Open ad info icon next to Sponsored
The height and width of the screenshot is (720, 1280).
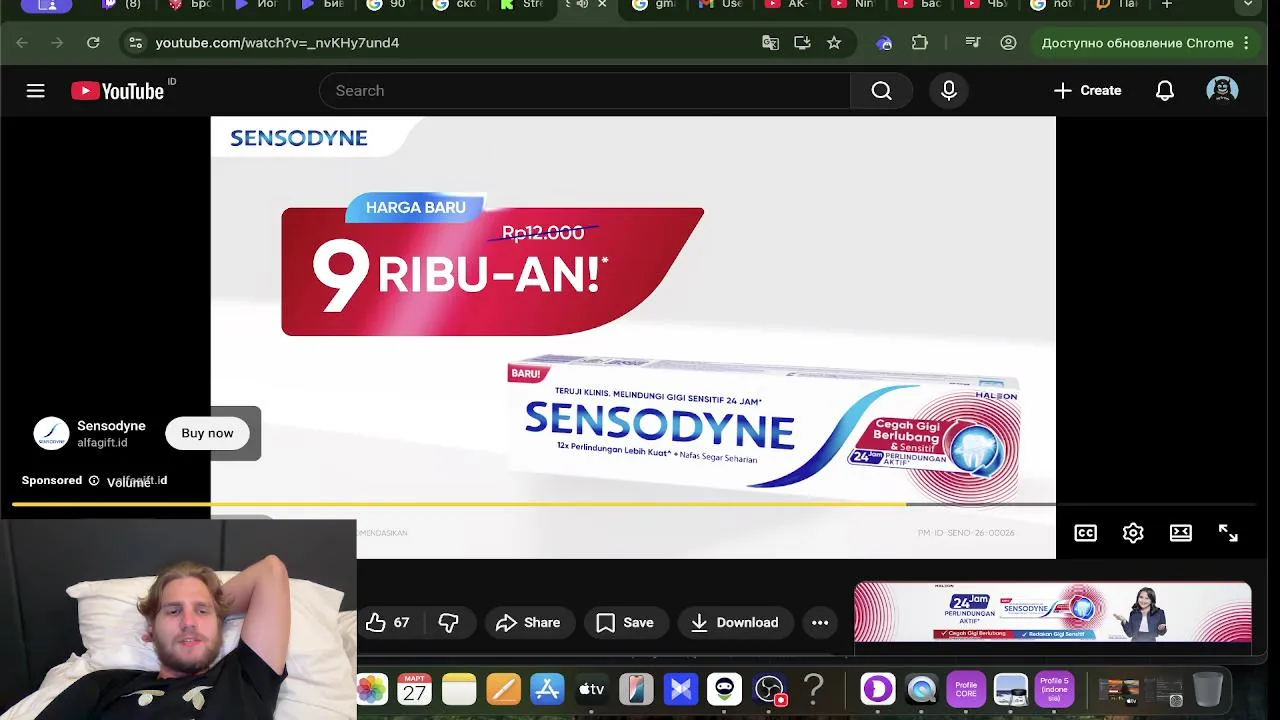(x=94, y=481)
